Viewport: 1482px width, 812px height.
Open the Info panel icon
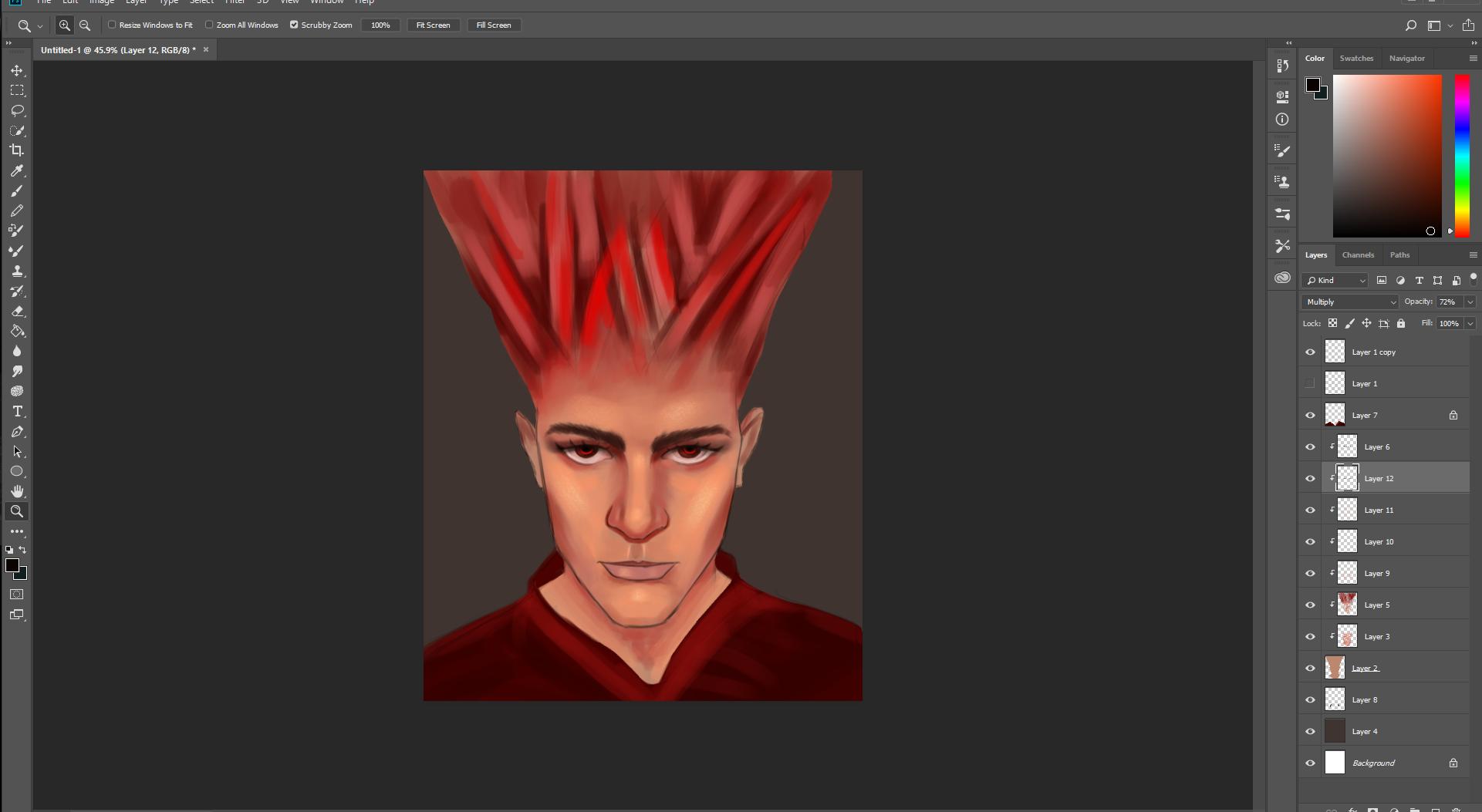click(x=1282, y=120)
